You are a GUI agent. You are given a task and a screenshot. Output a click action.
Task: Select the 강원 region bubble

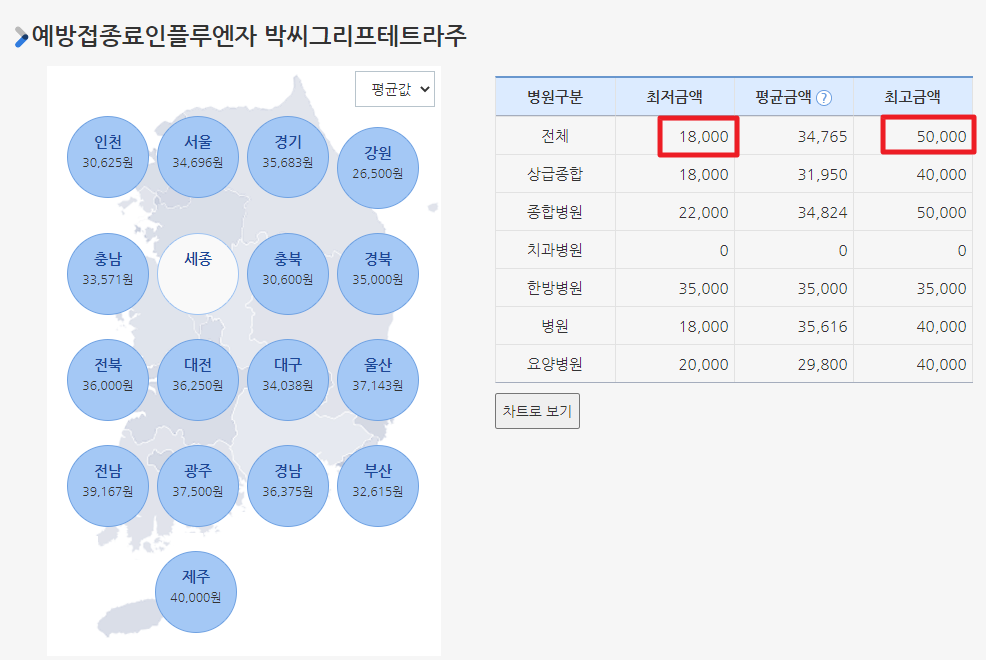378,168
